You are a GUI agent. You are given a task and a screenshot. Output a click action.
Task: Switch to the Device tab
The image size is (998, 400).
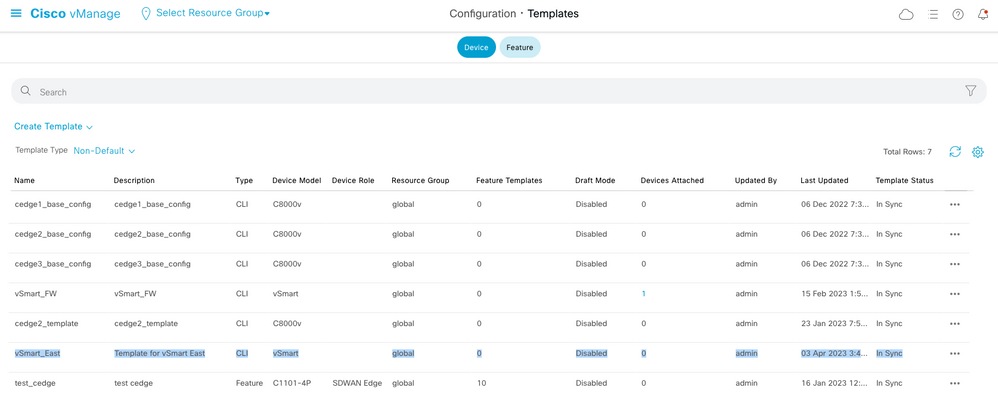pos(476,47)
